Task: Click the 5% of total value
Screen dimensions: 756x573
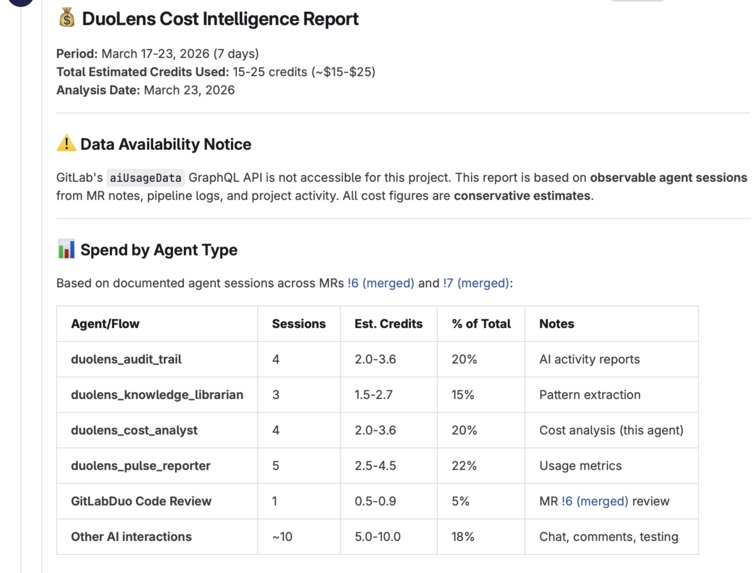Action: pos(460,501)
